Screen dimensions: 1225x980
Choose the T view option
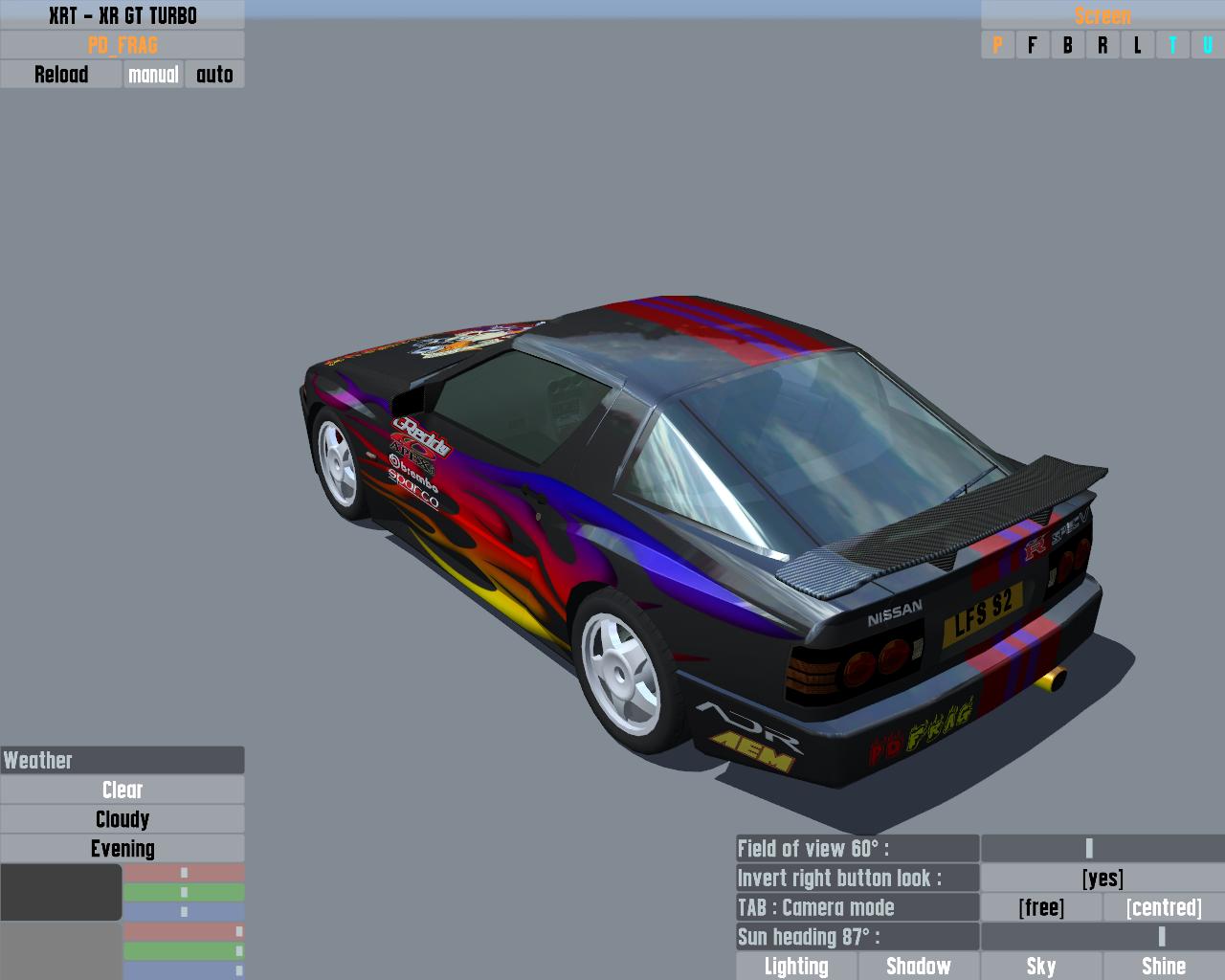click(1172, 45)
